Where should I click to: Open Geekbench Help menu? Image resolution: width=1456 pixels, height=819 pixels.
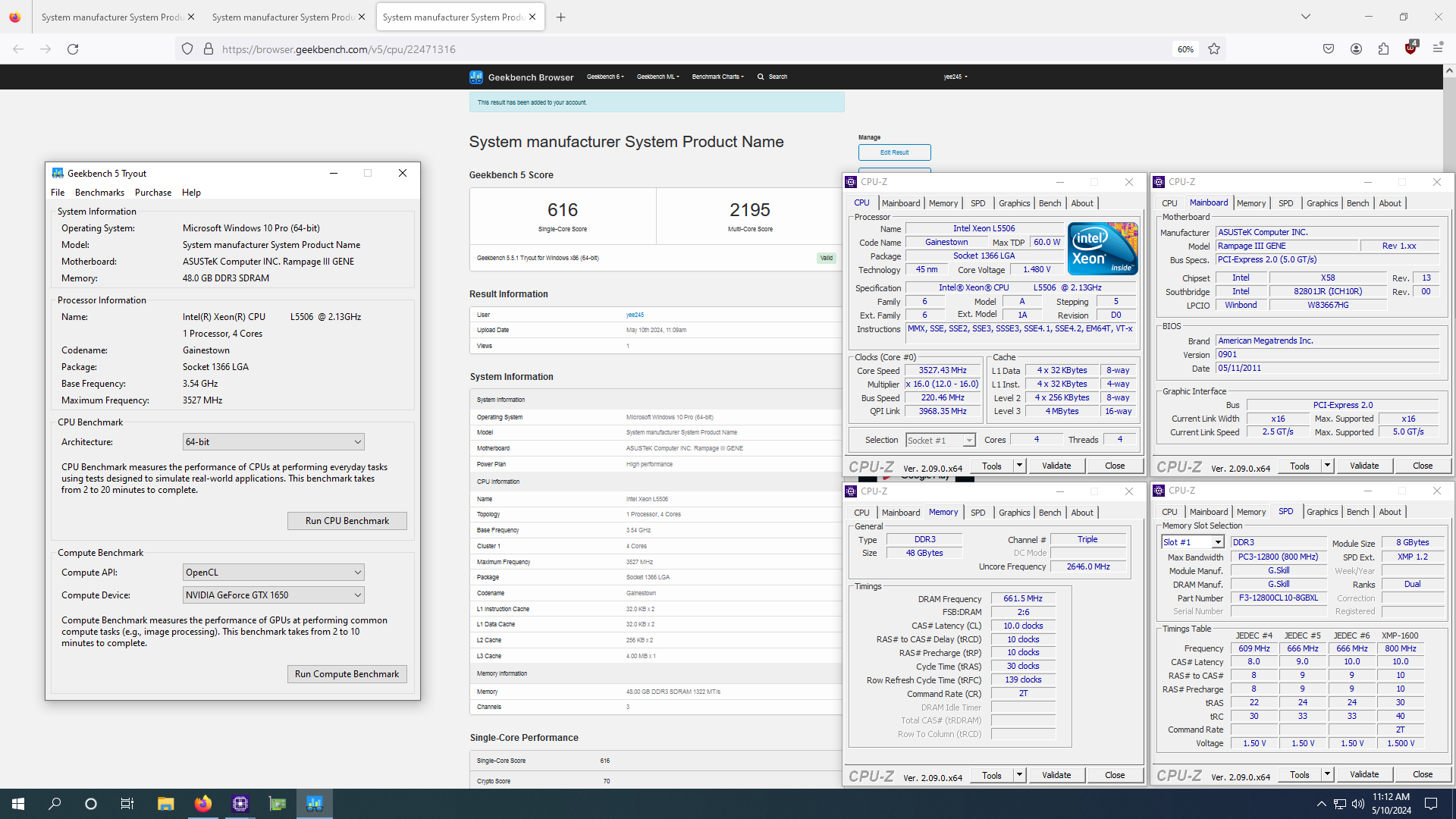pos(191,193)
